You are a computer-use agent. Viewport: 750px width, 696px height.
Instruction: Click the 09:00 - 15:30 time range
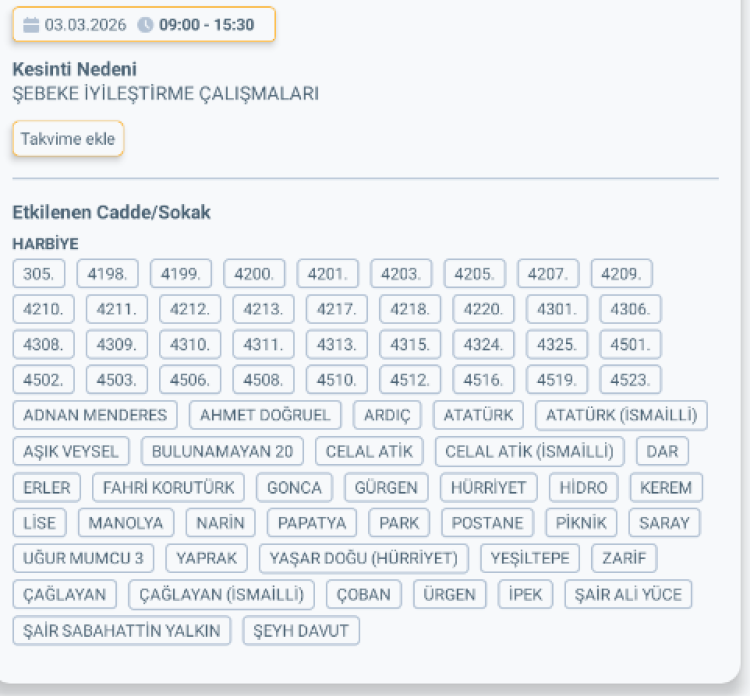coord(206,25)
